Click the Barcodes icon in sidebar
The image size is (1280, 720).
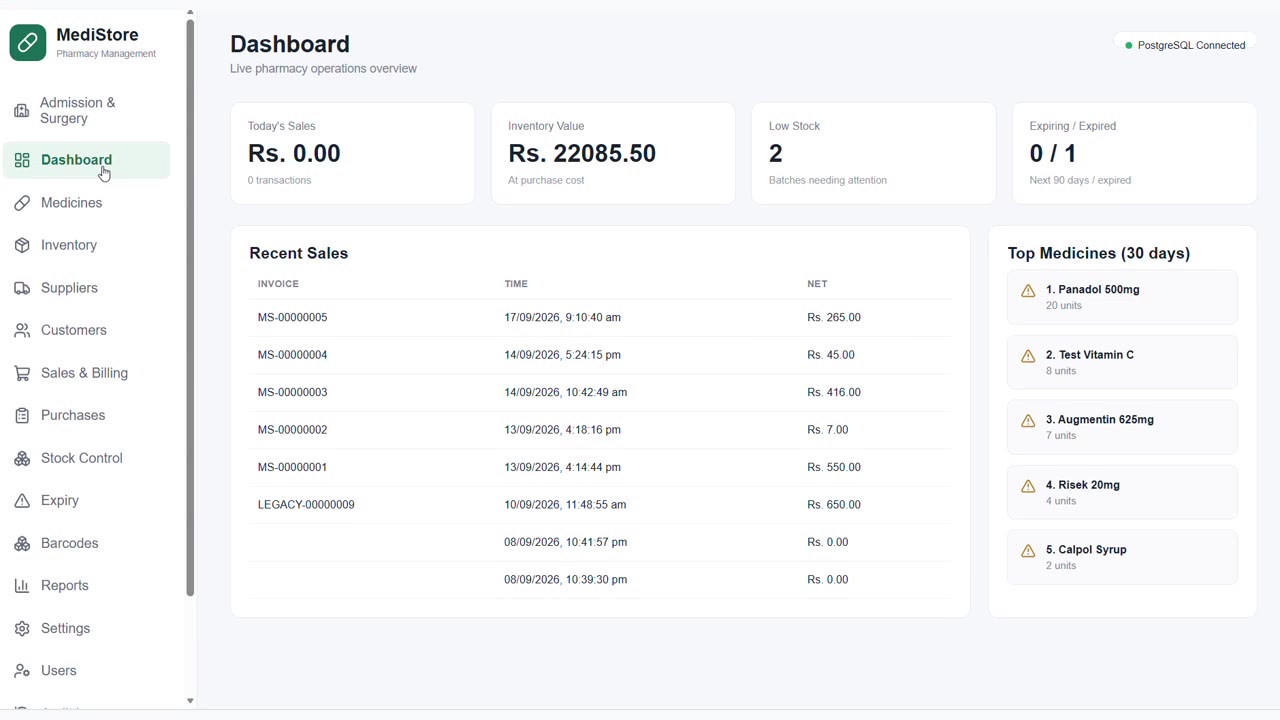click(22, 543)
